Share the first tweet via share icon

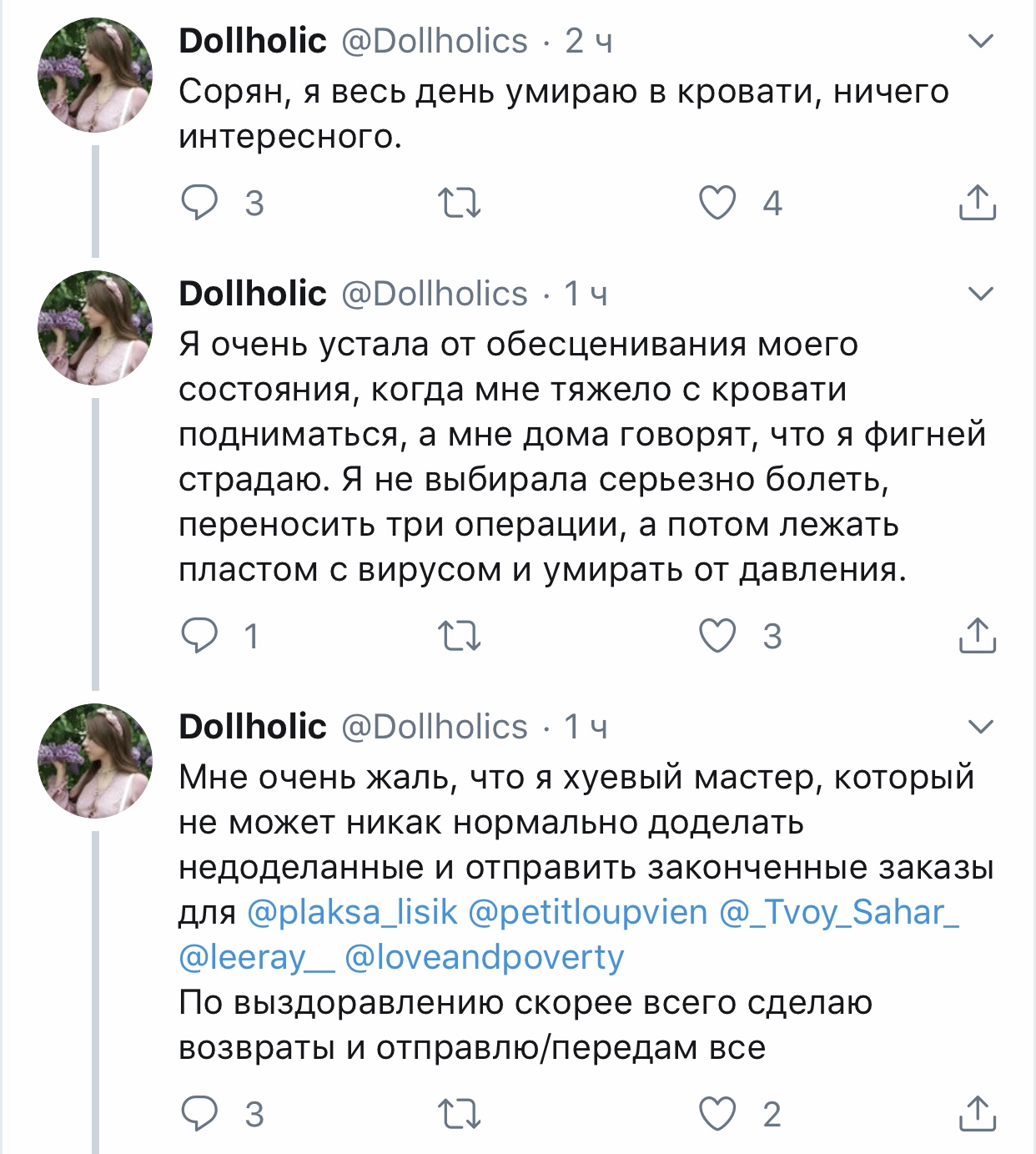(978, 203)
